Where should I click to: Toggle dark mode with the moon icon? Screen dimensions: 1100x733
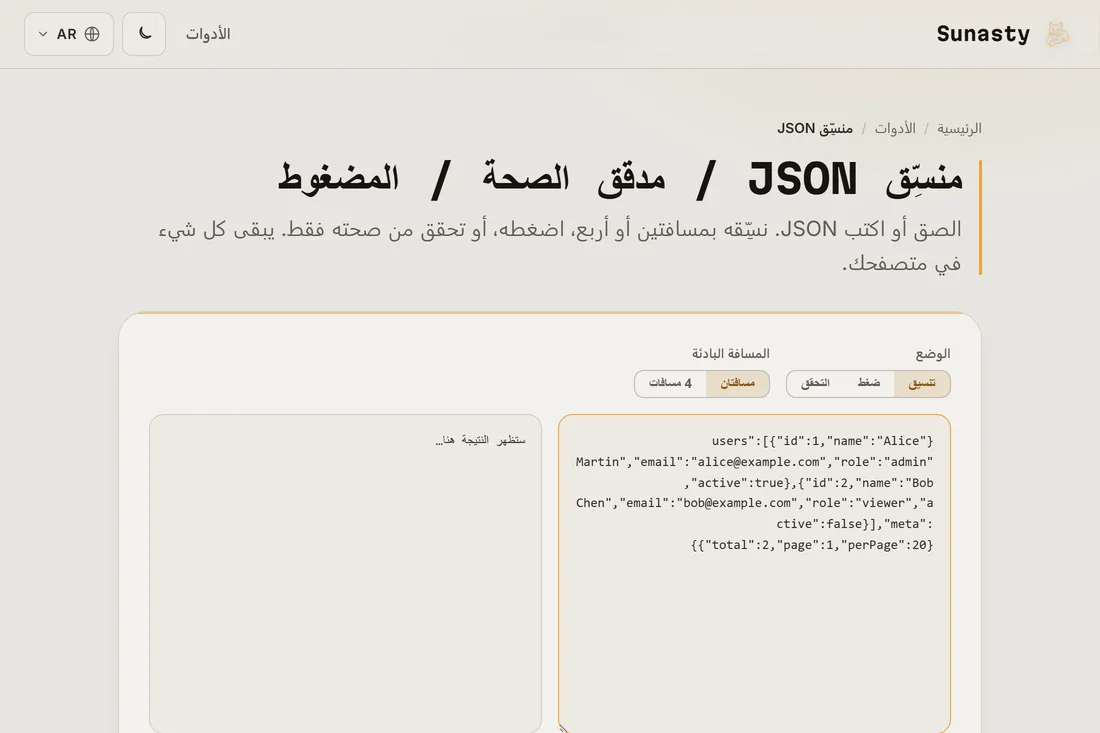coord(144,34)
